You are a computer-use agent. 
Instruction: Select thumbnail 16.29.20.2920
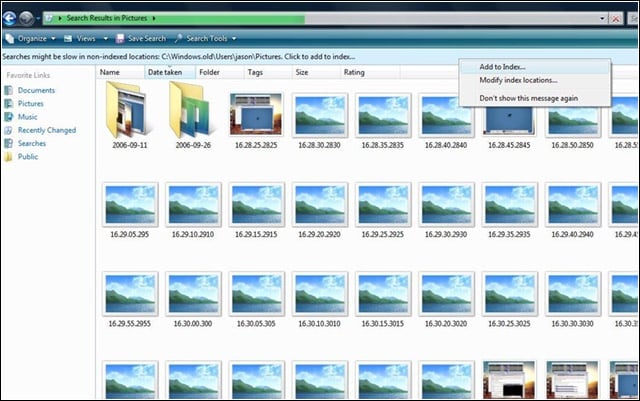(x=320, y=205)
